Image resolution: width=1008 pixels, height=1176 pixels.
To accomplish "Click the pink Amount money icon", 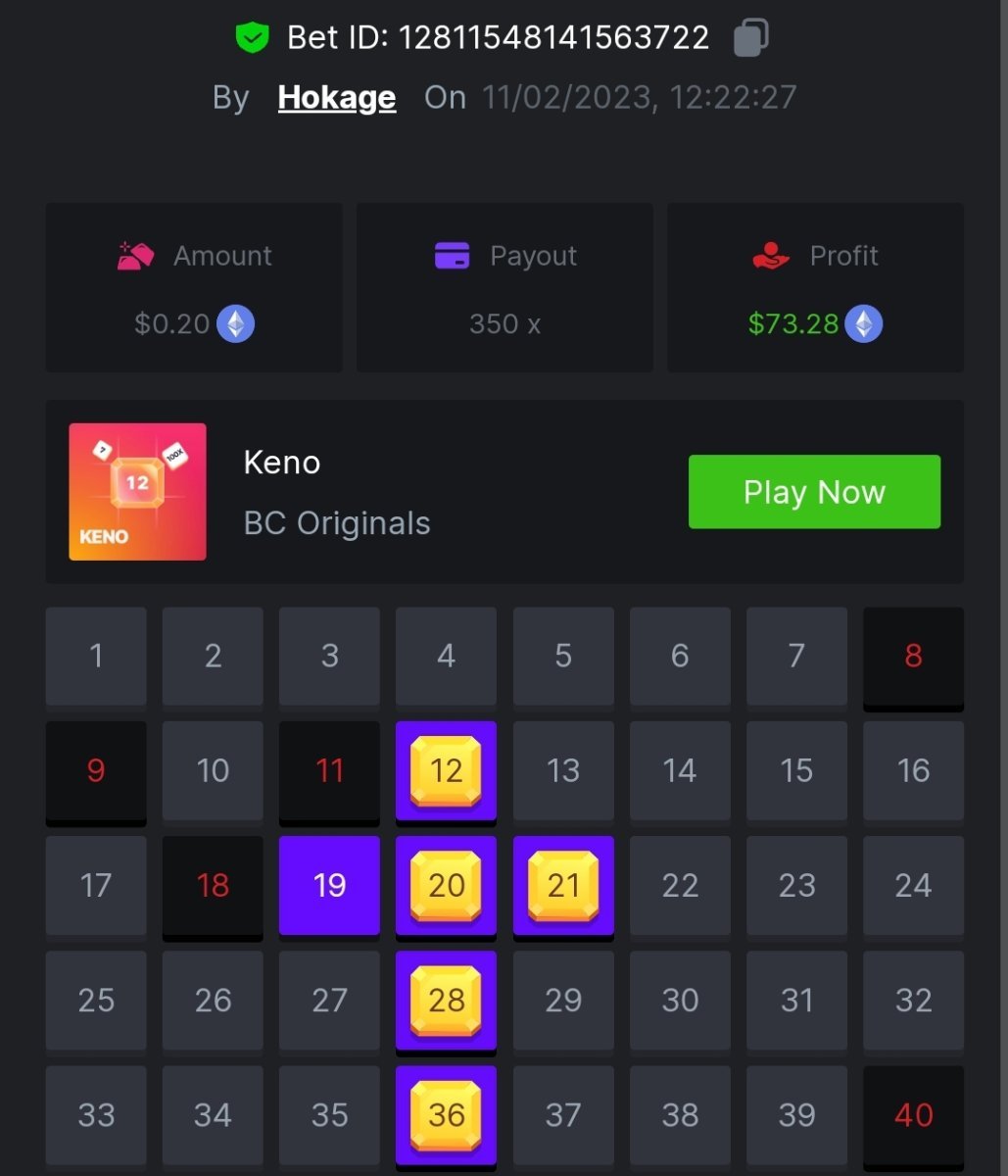I will pyautogui.click(x=135, y=256).
